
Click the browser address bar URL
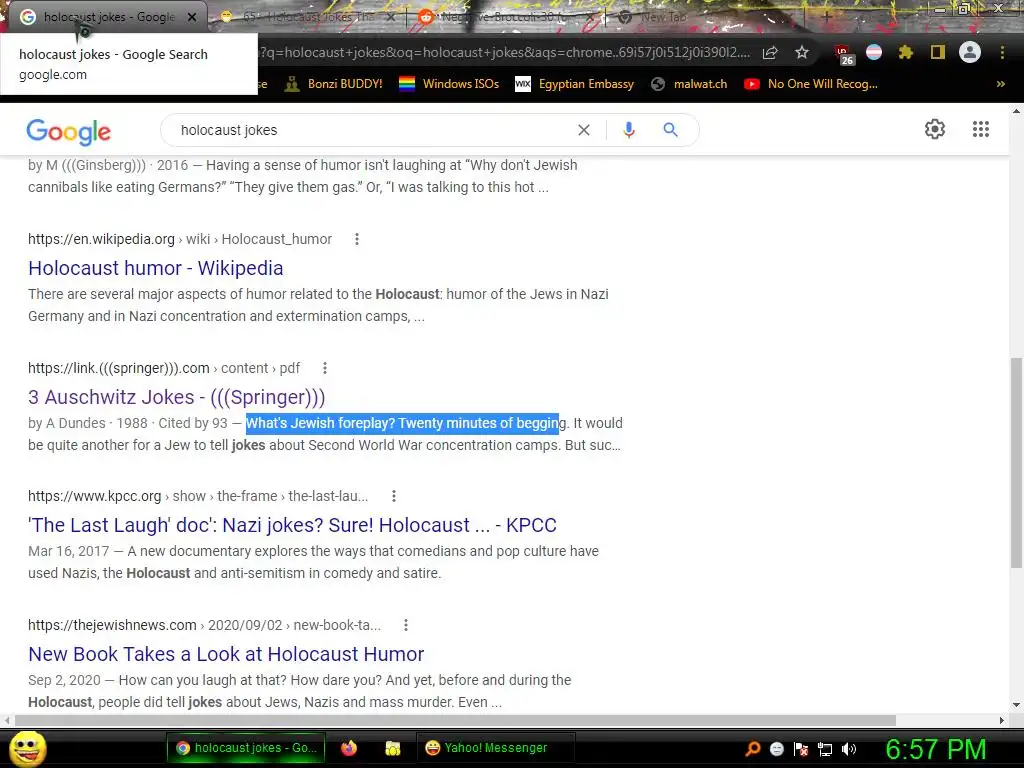[504, 52]
